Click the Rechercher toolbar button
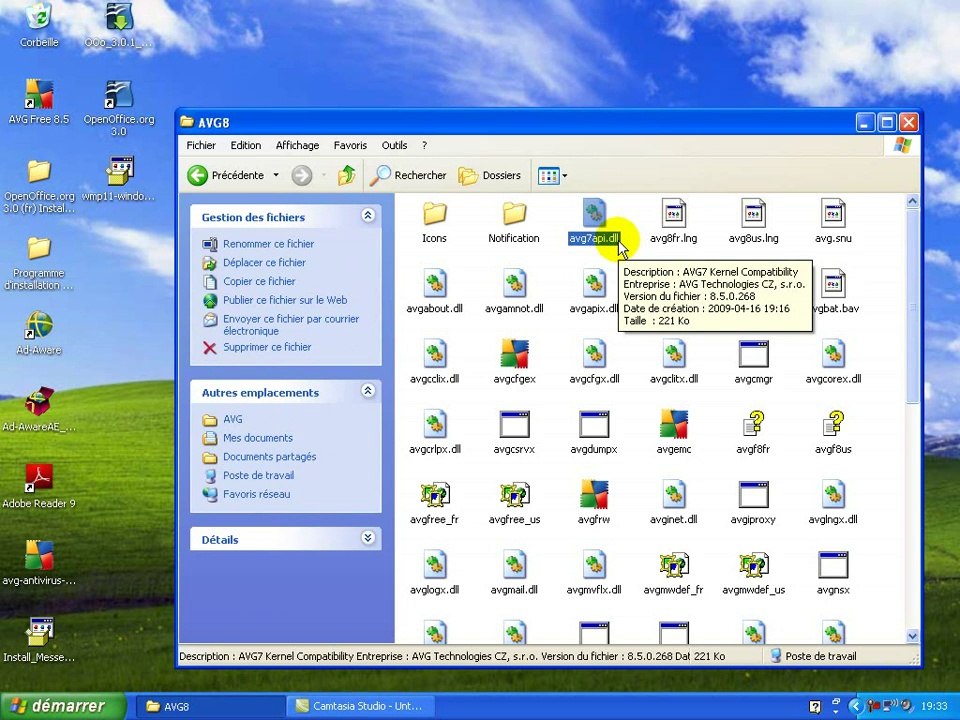This screenshot has width=960, height=720. point(409,175)
